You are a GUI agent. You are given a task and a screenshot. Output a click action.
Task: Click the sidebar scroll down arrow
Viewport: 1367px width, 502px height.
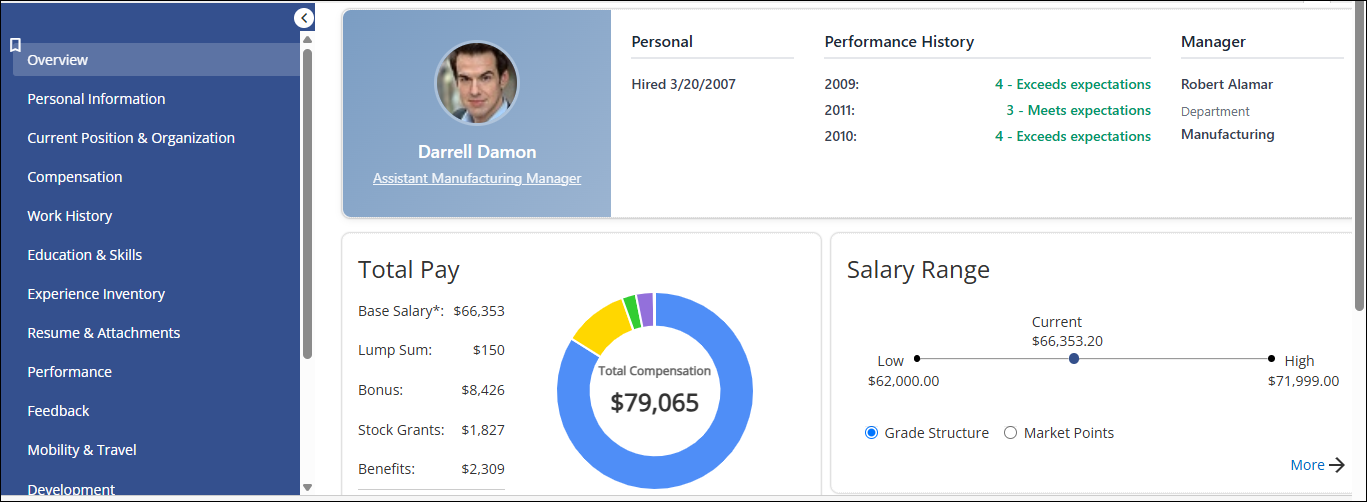[307, 488]
